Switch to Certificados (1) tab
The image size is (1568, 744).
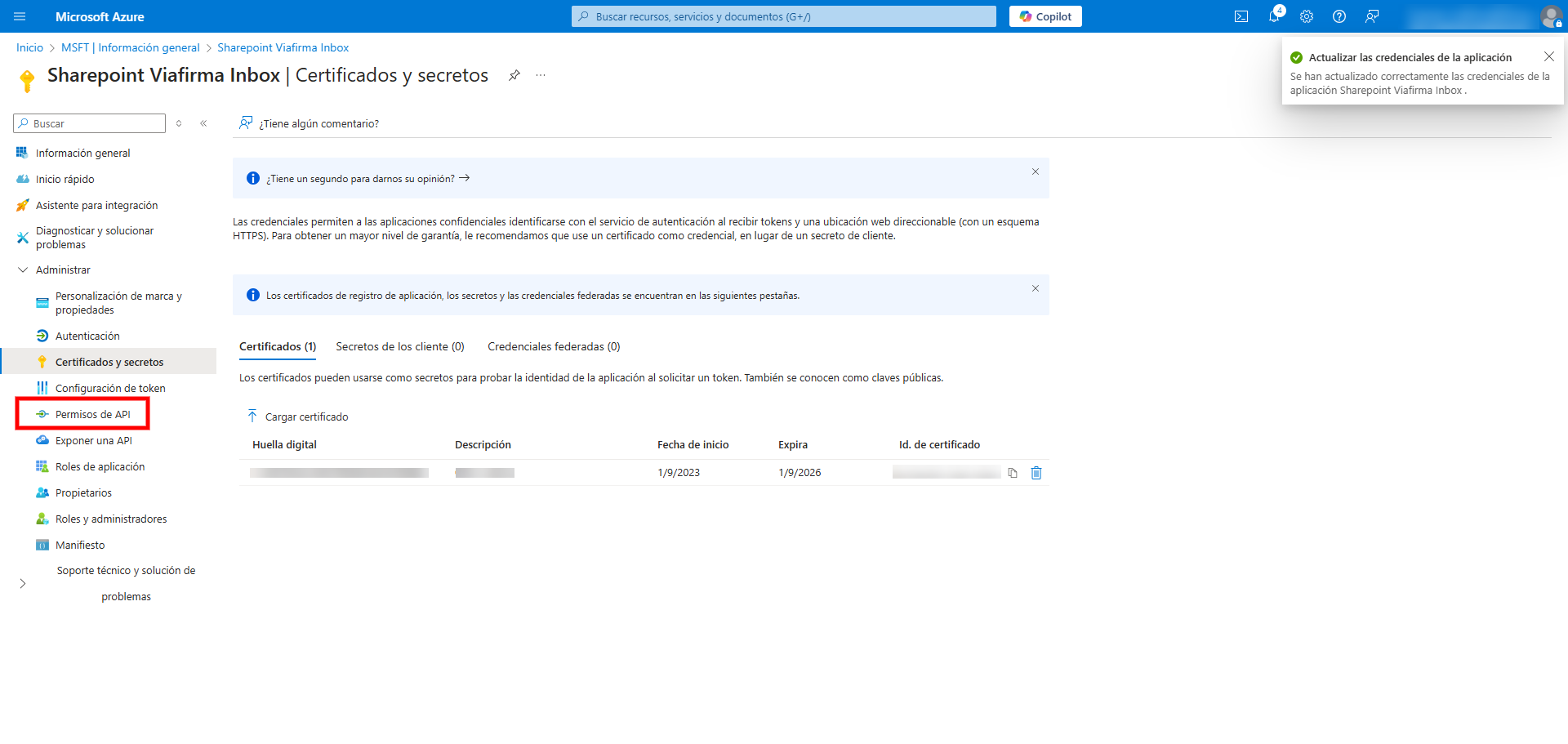[x=278, y=346]
